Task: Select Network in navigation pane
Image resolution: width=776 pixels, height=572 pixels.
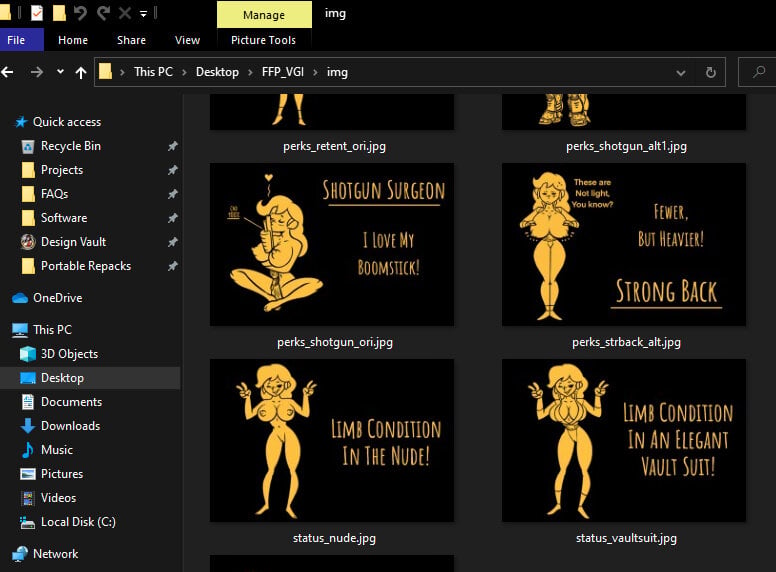Action: point(55,554)
